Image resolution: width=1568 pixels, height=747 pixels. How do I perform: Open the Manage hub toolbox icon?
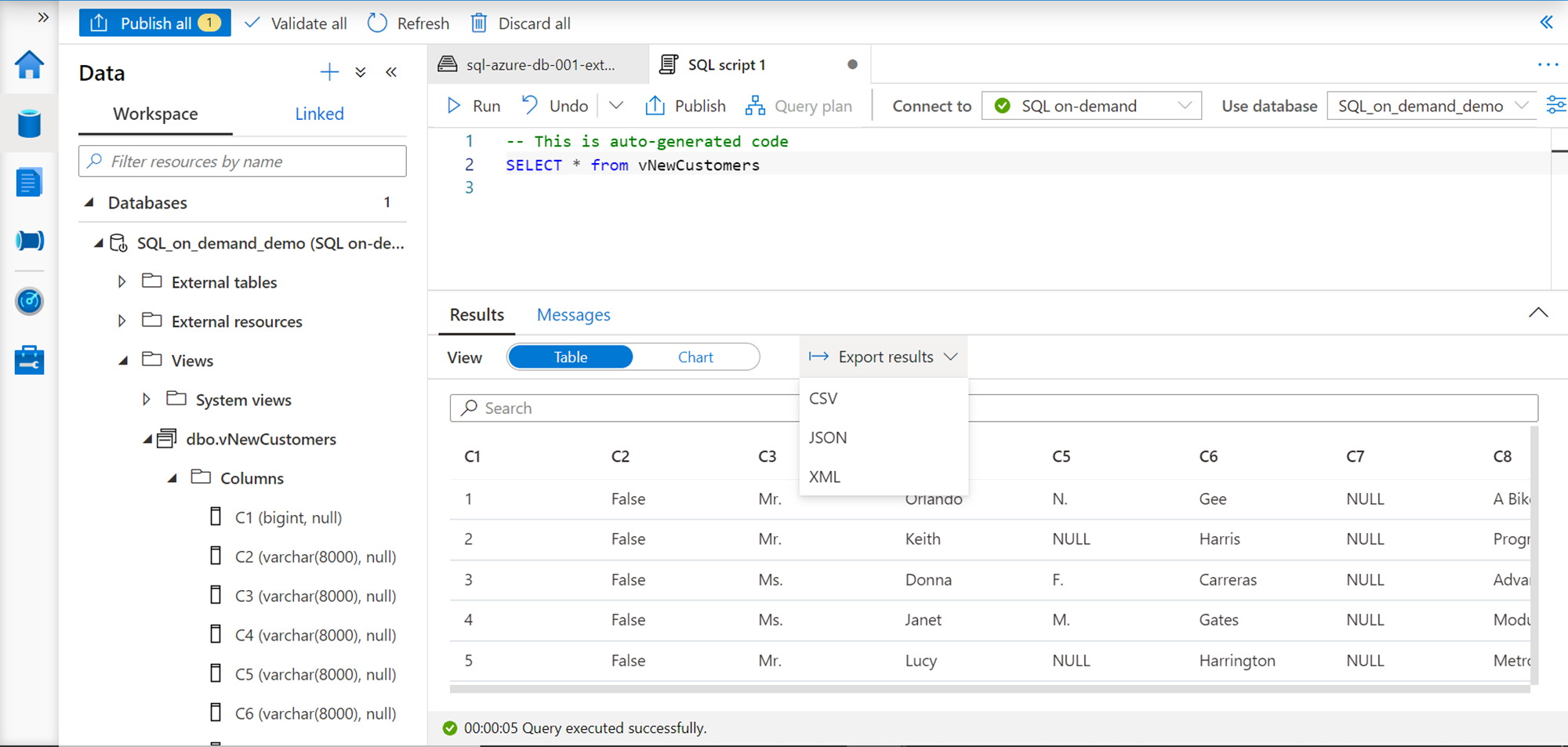[29, 360]
